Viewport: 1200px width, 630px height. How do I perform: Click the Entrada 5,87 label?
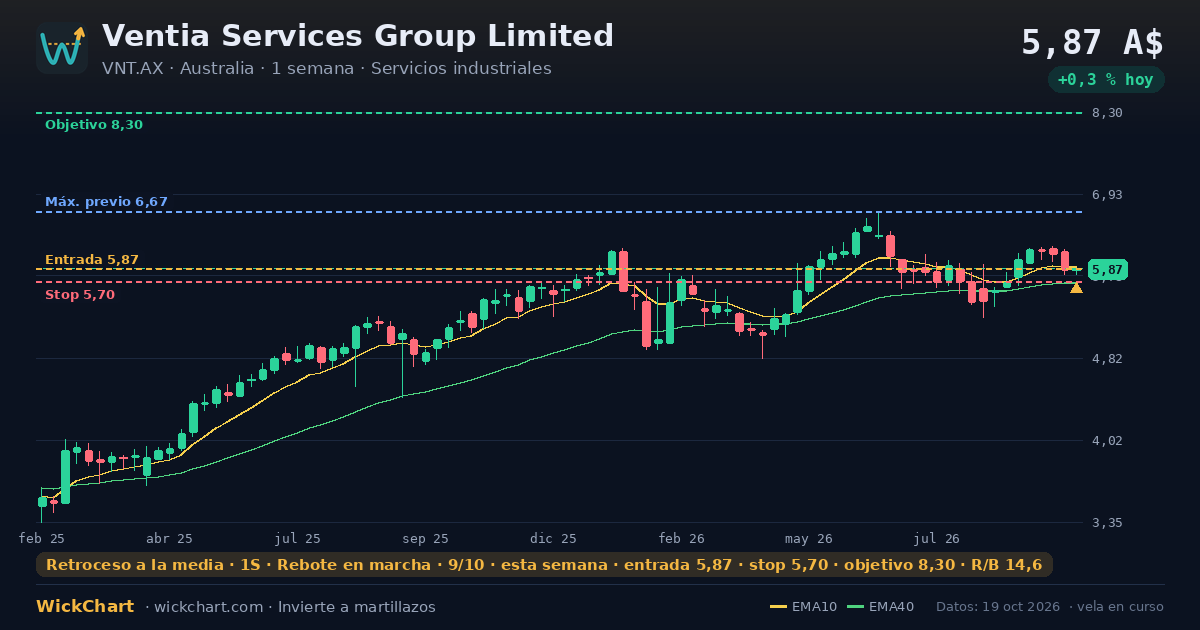(92, 260)
